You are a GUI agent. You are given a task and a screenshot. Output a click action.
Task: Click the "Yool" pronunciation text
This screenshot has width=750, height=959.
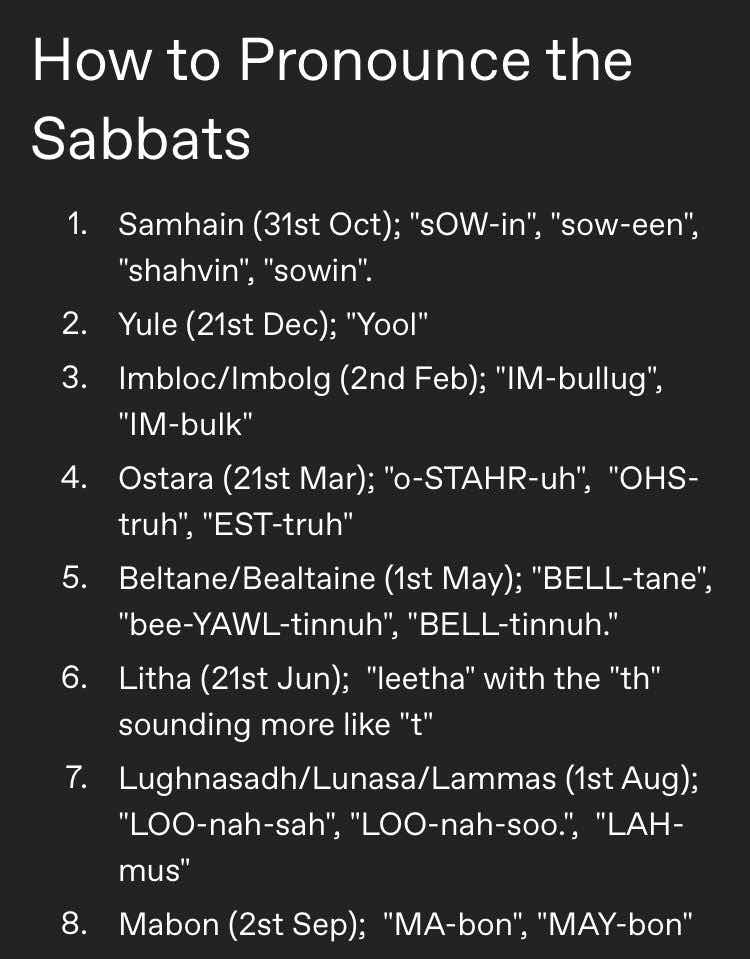click(387, 324)
